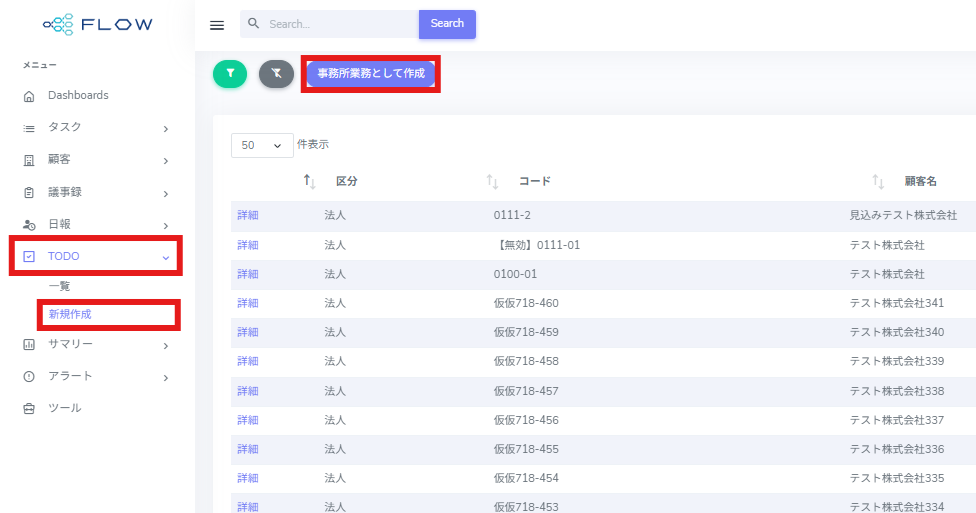
Task: Toggle the hamburger menu icon
Action: 217,25
